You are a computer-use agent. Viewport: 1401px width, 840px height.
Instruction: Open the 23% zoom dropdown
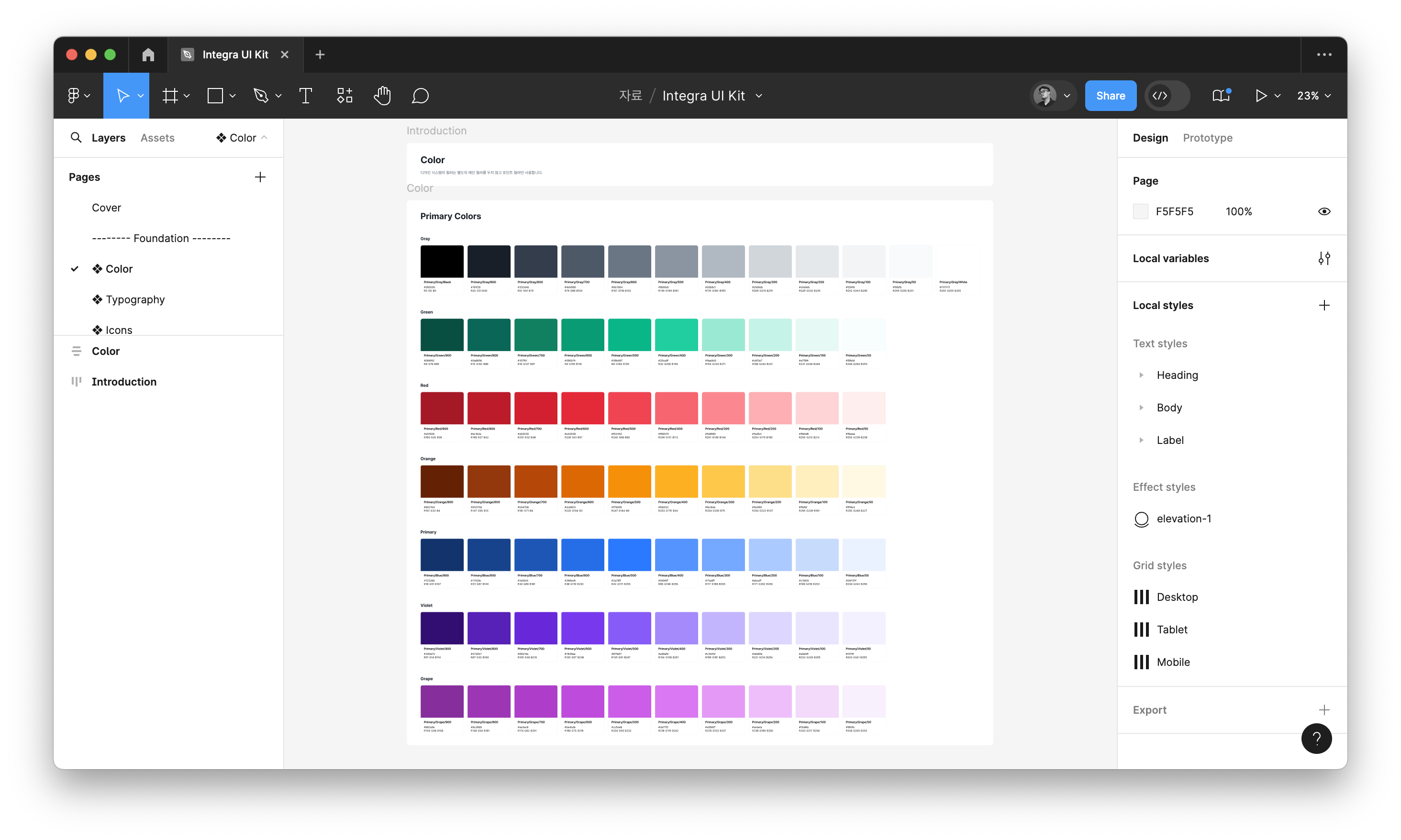tap(1313, 96)
